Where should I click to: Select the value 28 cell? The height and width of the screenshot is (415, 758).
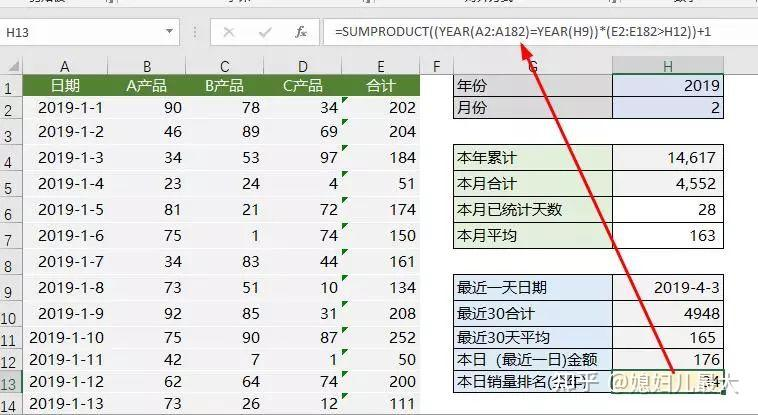668,209
